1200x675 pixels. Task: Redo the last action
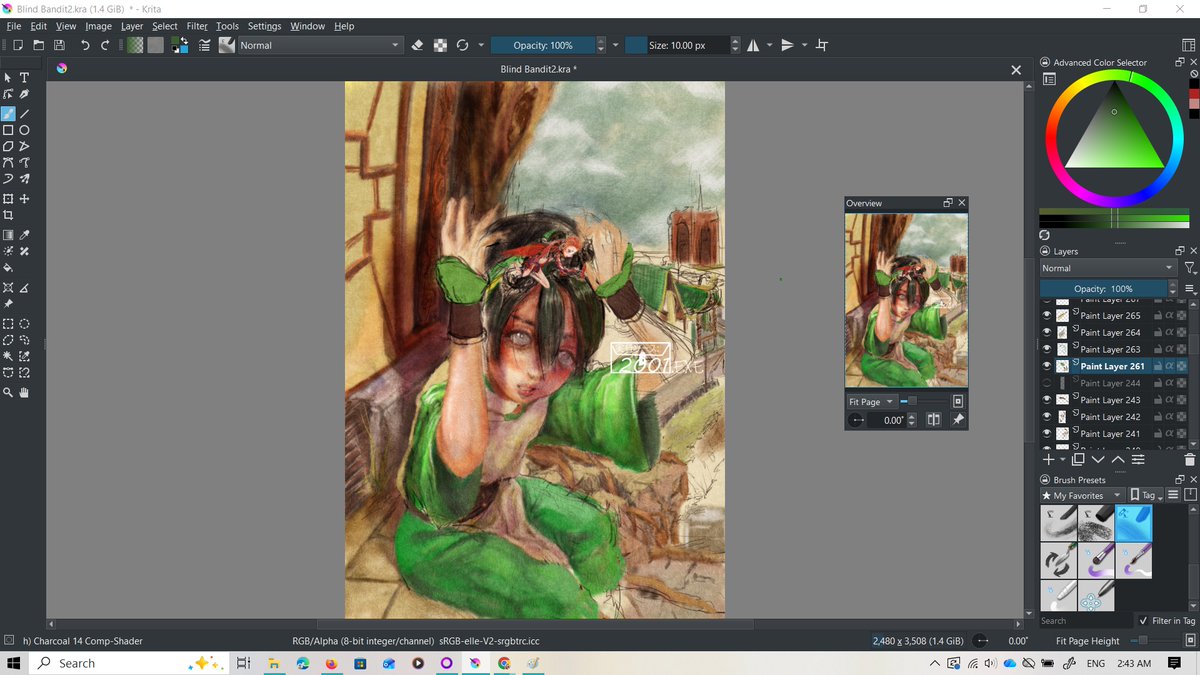click(105, 45)
